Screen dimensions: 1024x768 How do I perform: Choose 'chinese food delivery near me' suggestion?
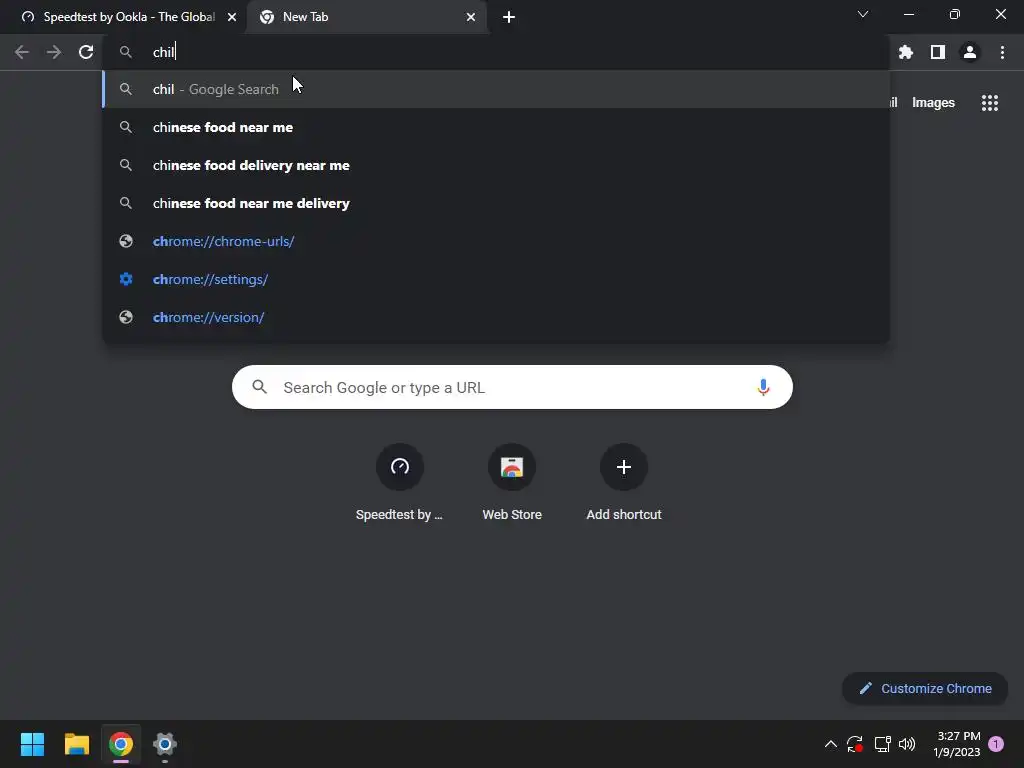coord(496,165)
